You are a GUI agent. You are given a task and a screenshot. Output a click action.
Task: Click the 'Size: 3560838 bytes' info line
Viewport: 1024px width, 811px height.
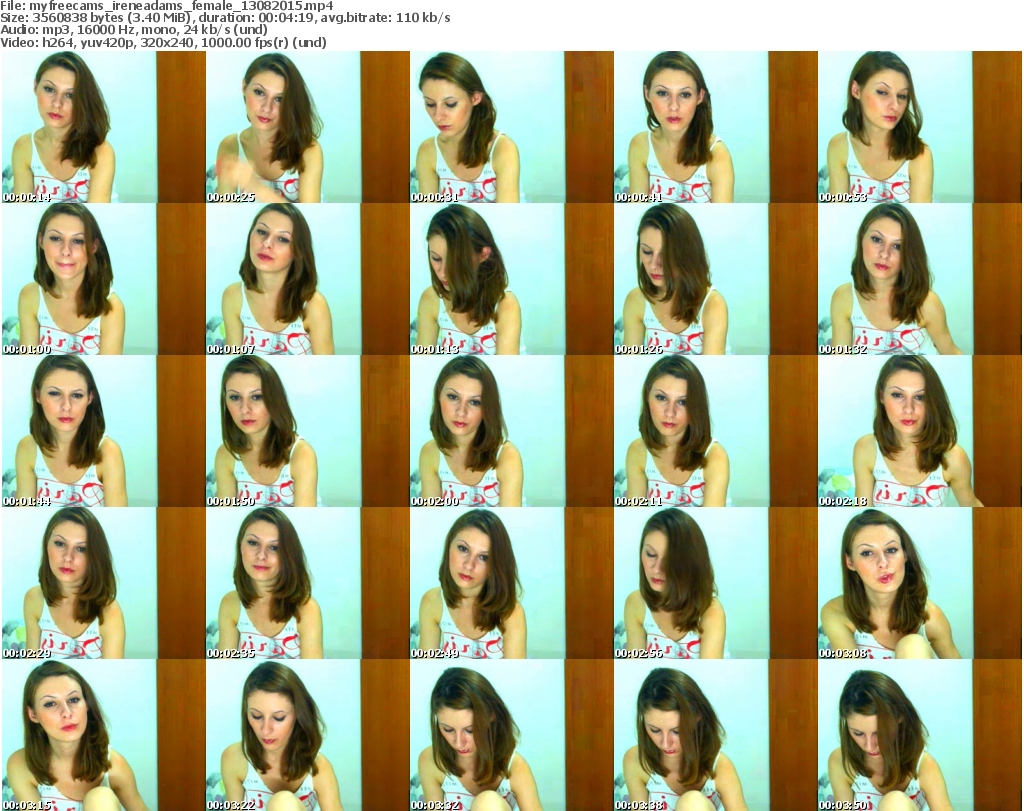point(225,18)
